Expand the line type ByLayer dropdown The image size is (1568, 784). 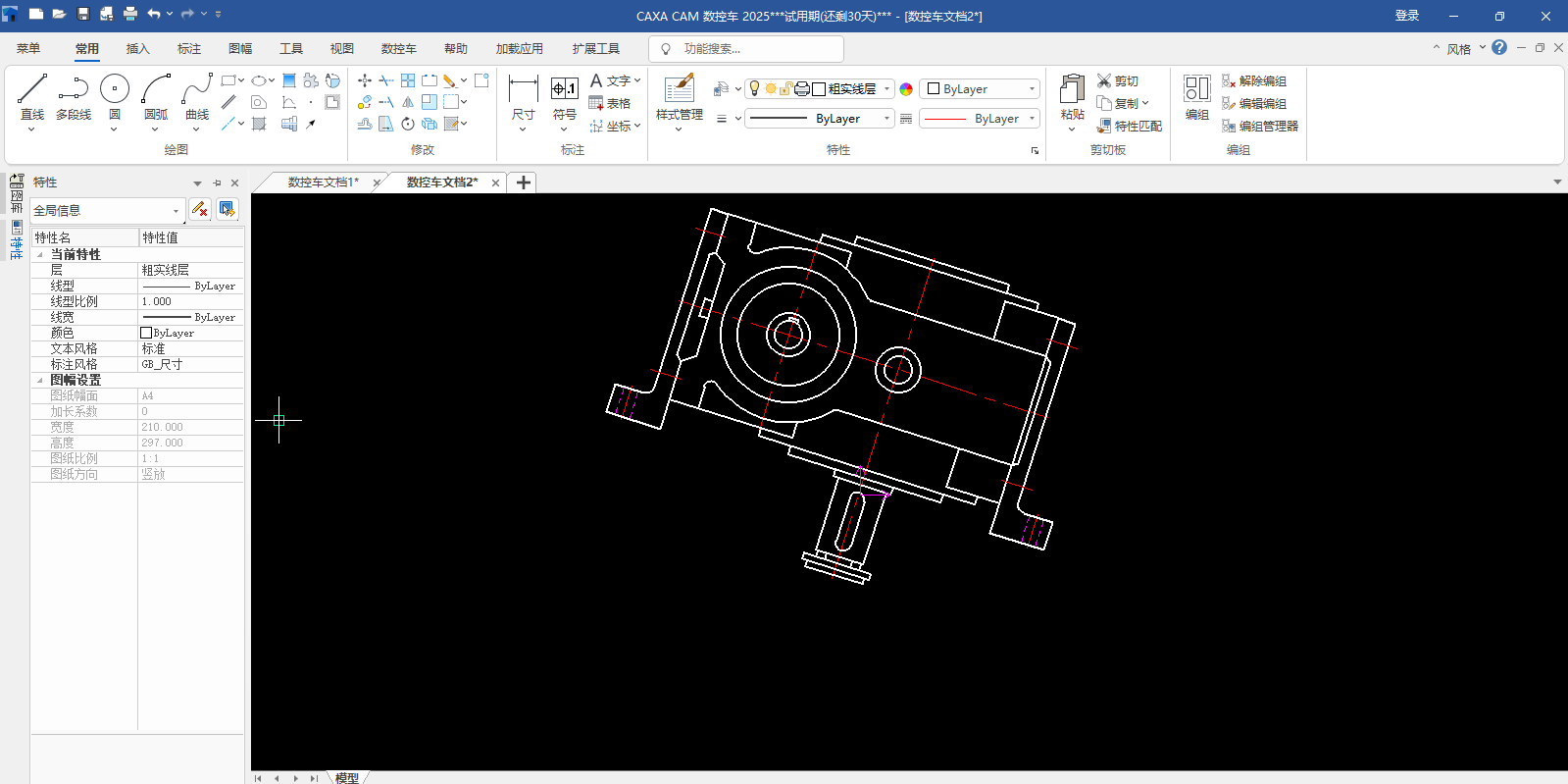coord(886,119)
